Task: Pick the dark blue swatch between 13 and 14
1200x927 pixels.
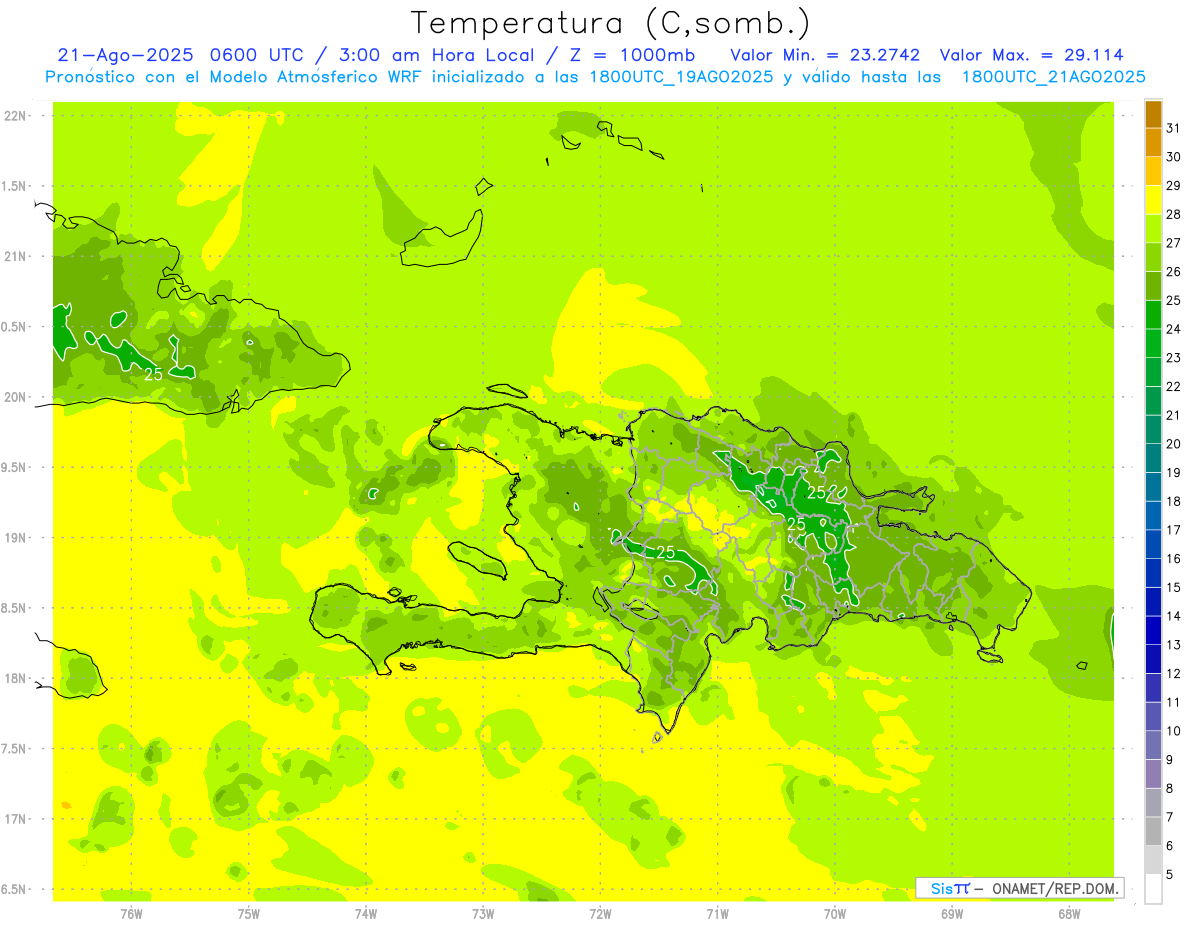Action: click(x=1153, y=630)
